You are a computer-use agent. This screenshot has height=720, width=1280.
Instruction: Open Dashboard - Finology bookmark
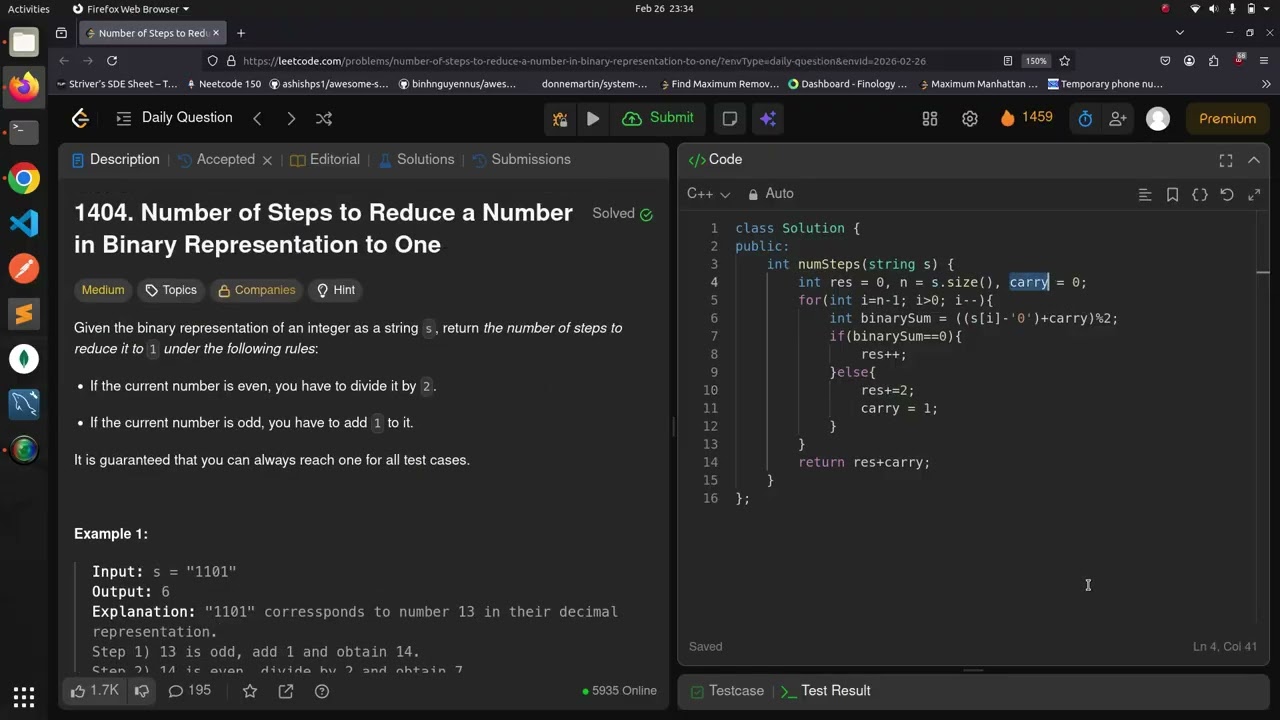[x=848, y=84]
